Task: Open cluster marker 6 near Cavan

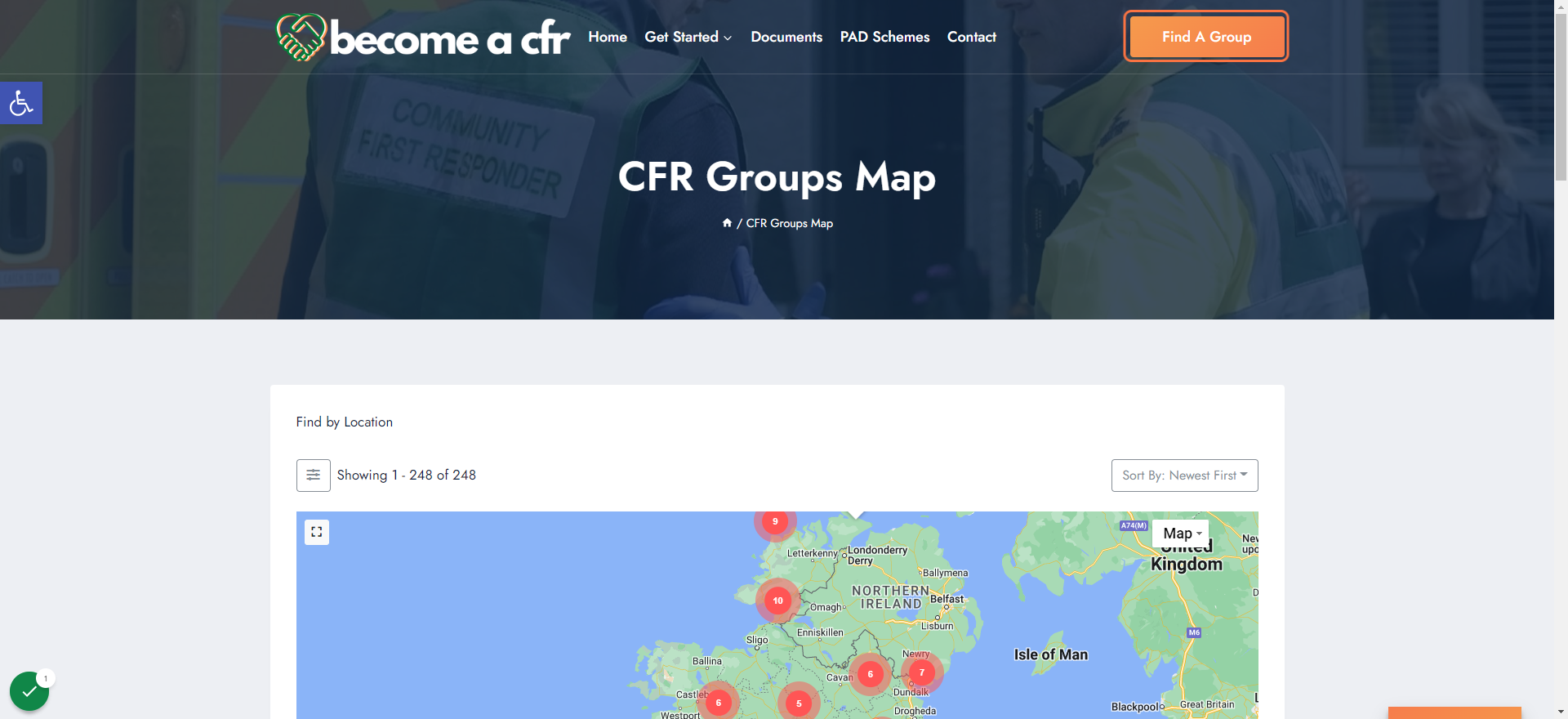Action: [x=871, y=674]
